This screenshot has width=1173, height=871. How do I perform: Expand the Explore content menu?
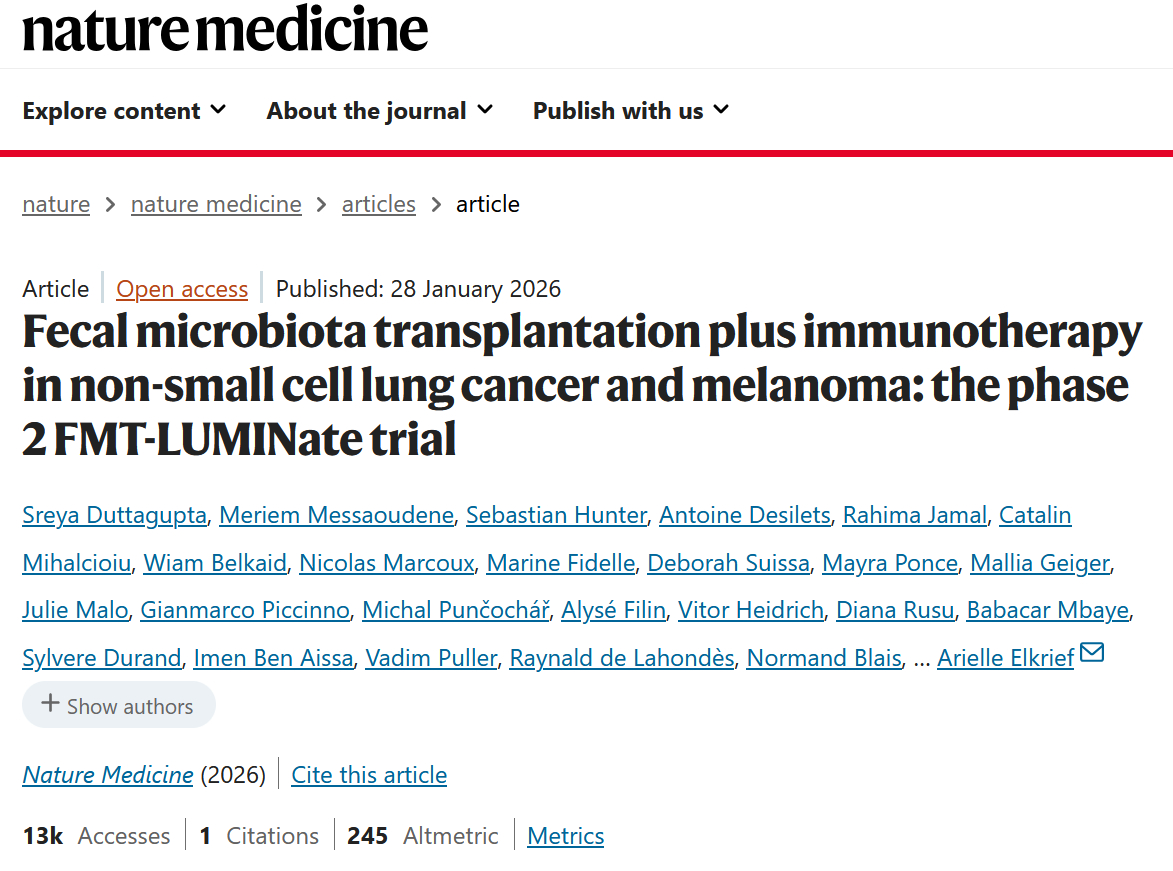click(x=124, y=111)
